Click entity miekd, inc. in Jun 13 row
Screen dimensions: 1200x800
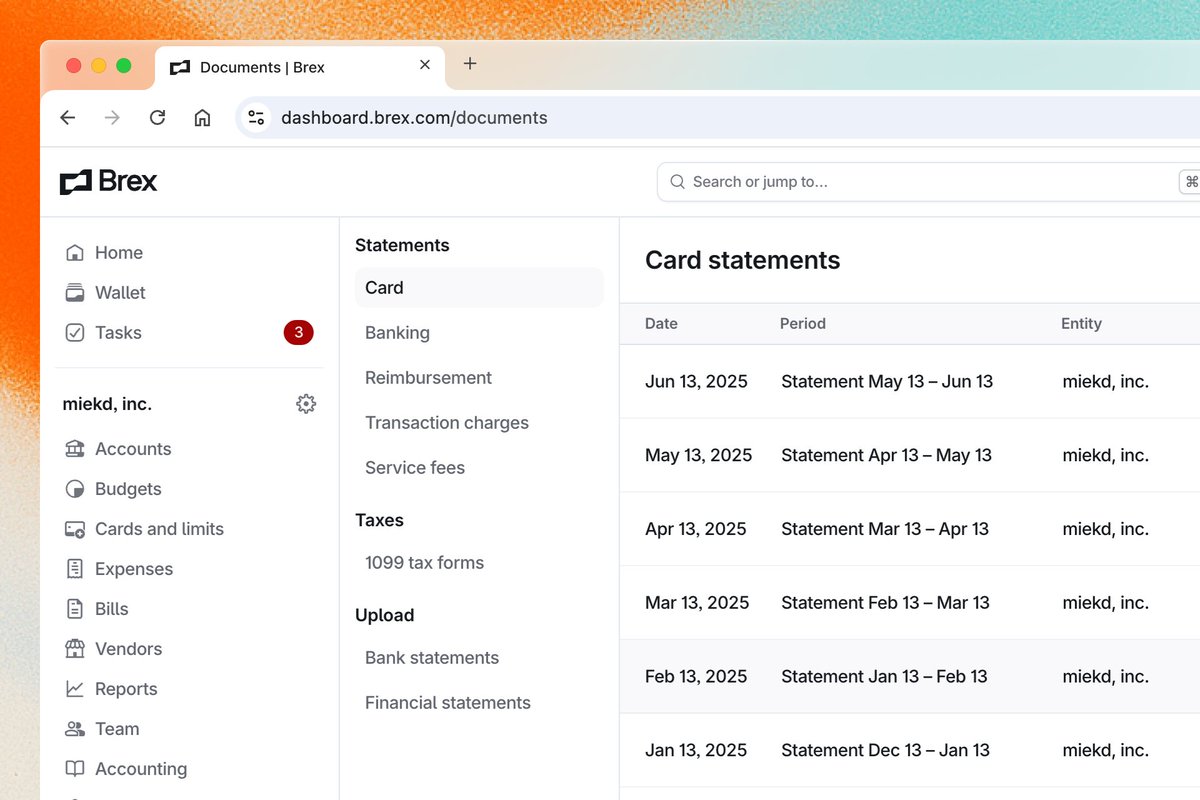pyautogui.click(x=1105, y=382)
